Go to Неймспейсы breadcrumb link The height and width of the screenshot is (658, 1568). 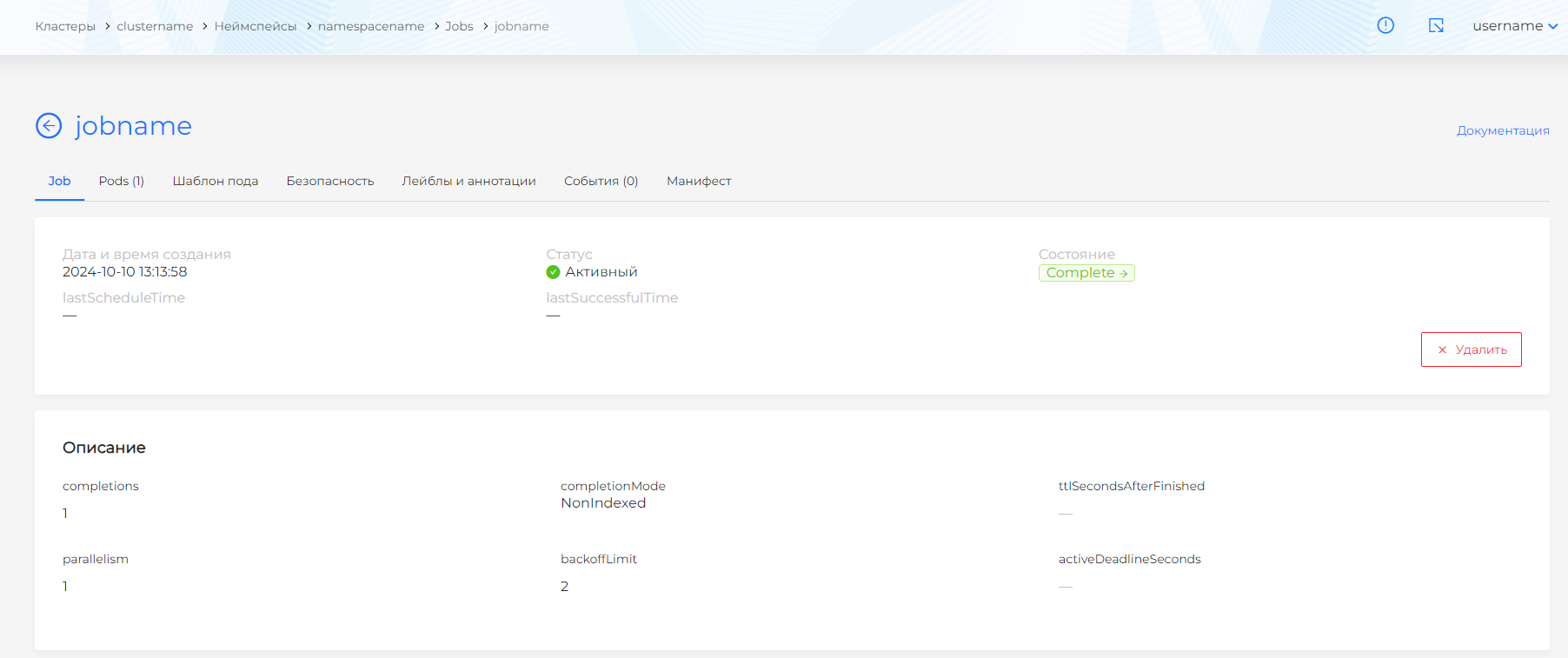(x=256, y=26)
